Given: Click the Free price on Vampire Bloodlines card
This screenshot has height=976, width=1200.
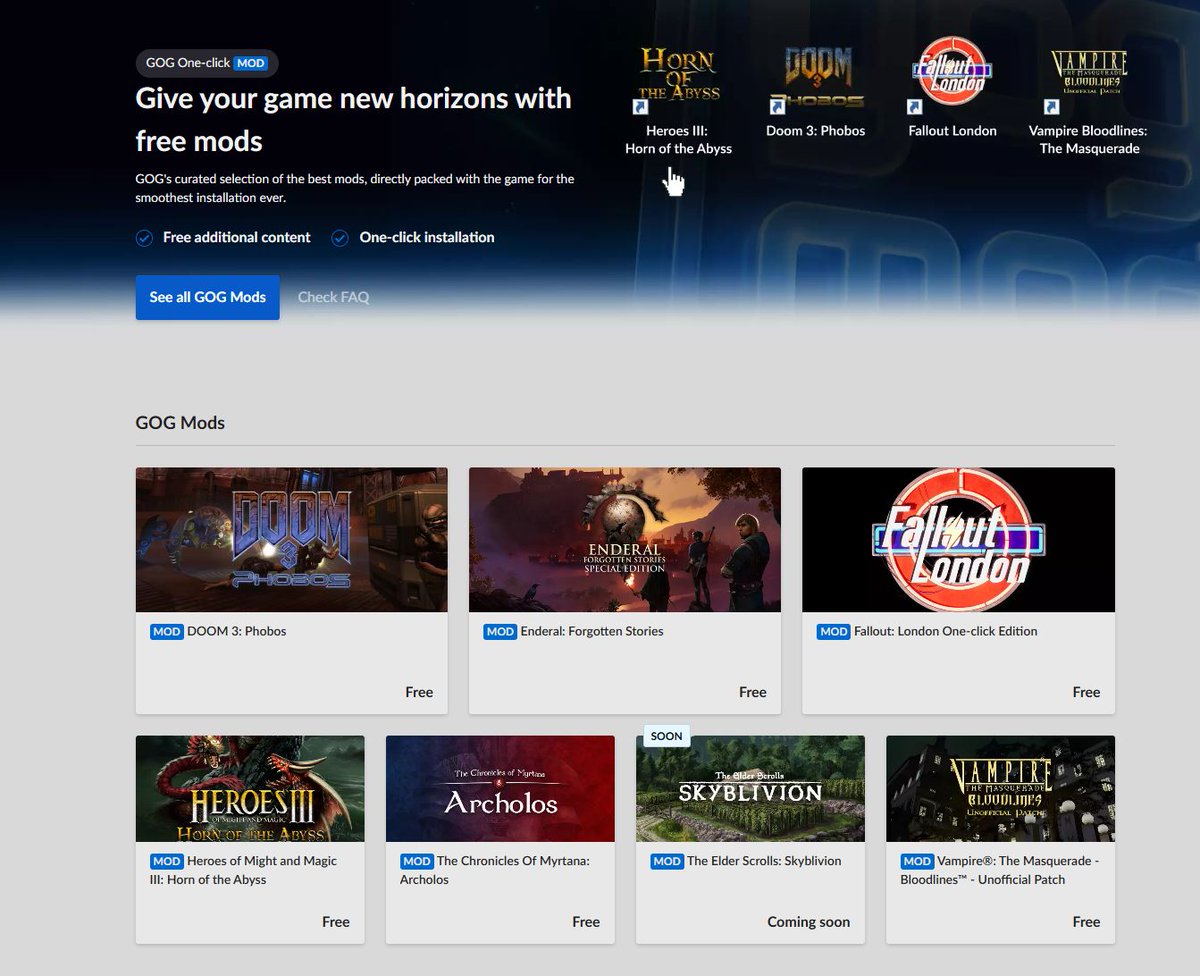Looking at the screenshot, I should coord(1086,922).
